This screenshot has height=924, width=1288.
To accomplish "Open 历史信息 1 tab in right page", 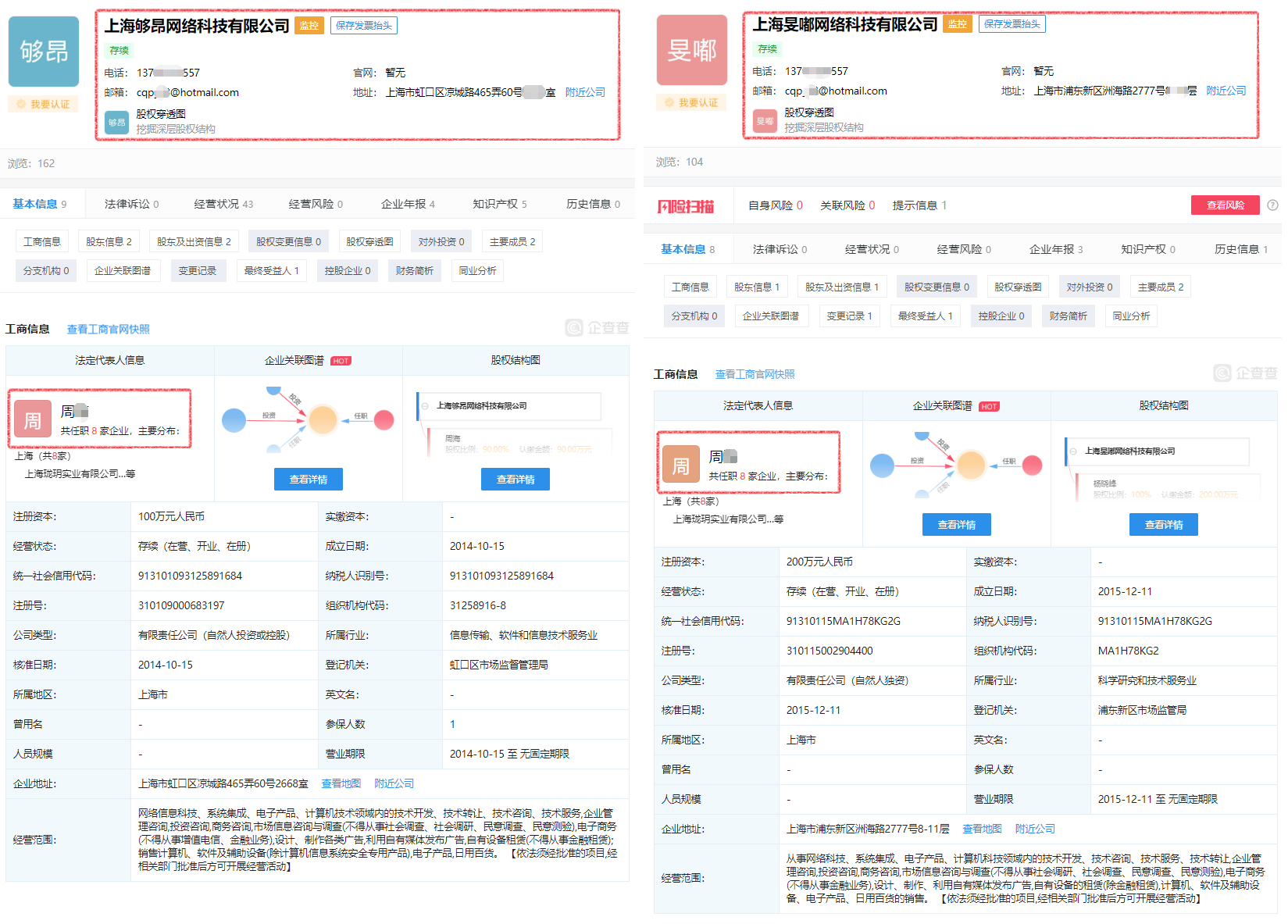I will point(1242,249).
